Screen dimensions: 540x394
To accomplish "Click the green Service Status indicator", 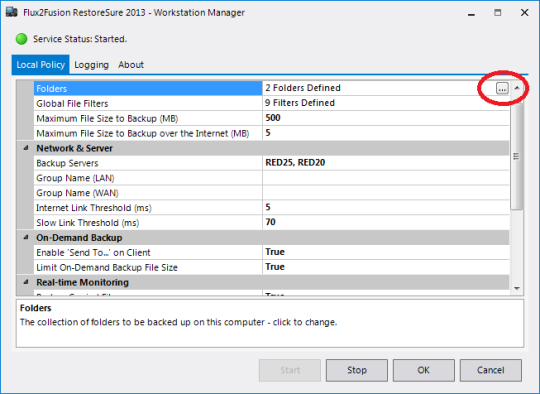I will point(22,39).
